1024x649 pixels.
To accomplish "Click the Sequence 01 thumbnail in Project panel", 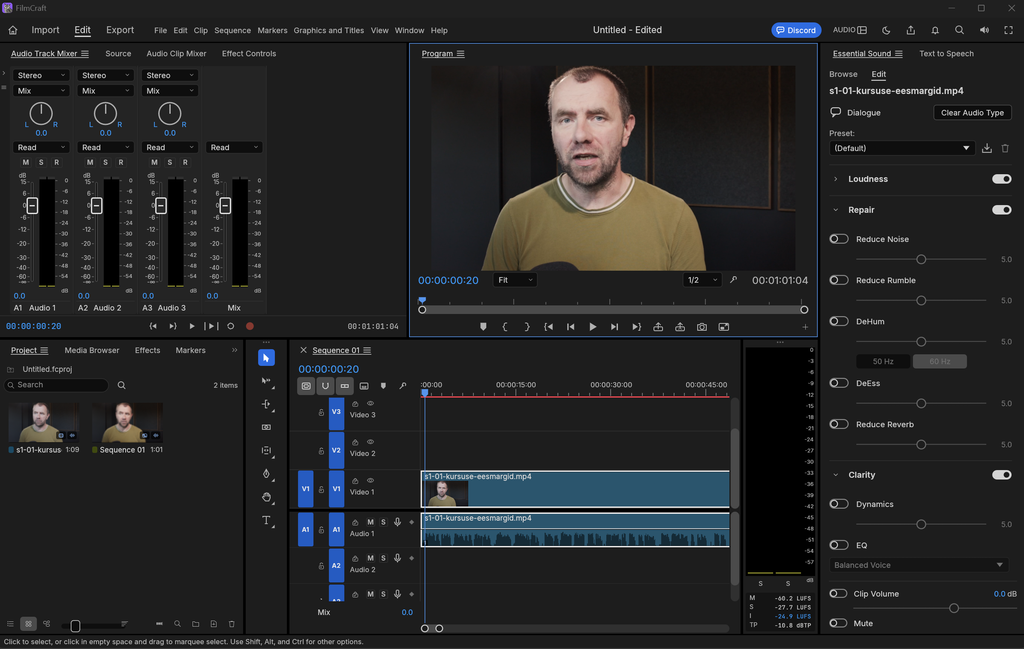I will (x=127, y=422).
